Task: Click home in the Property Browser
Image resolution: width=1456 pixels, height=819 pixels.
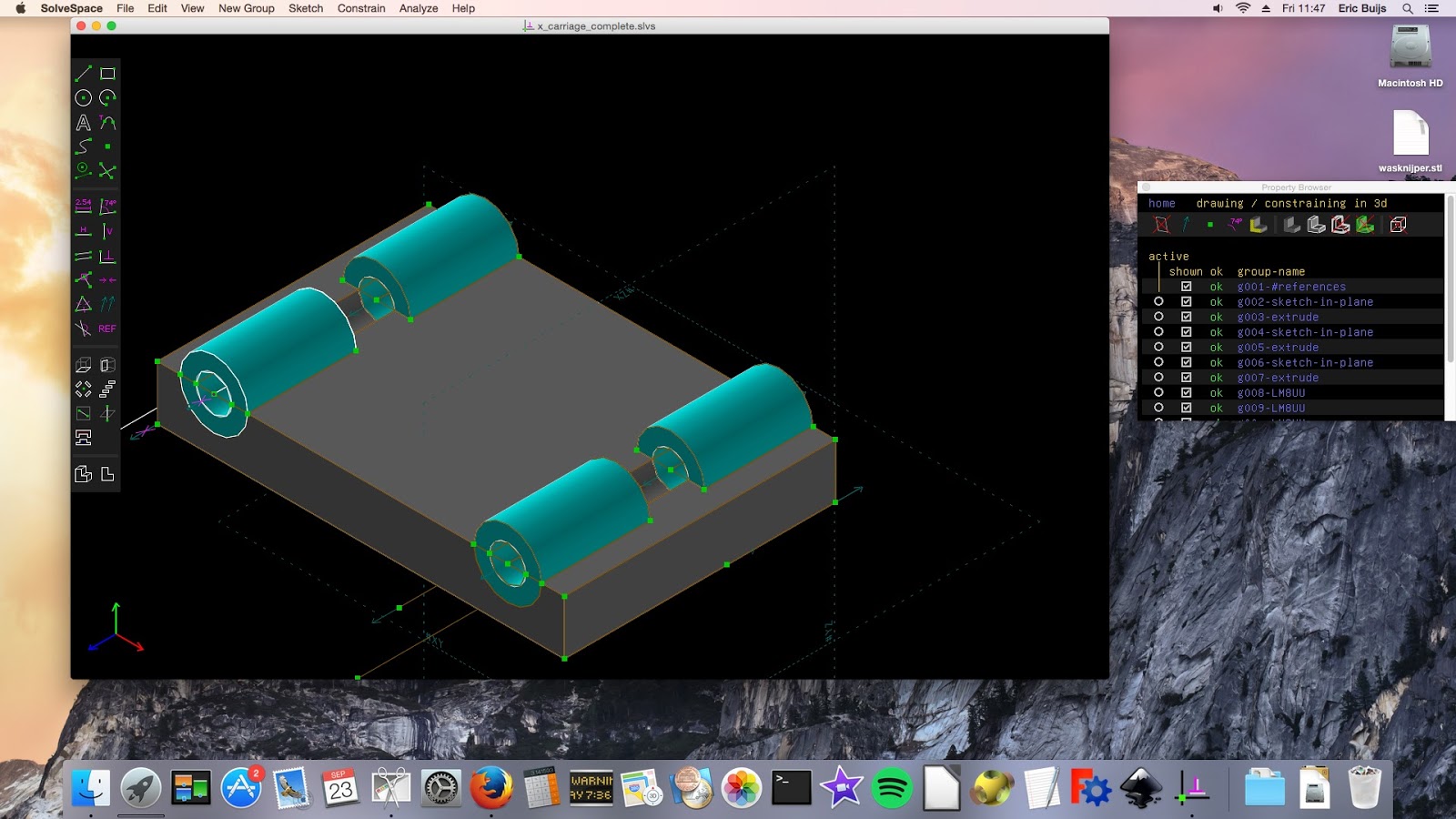Action: pos(1161,203)
